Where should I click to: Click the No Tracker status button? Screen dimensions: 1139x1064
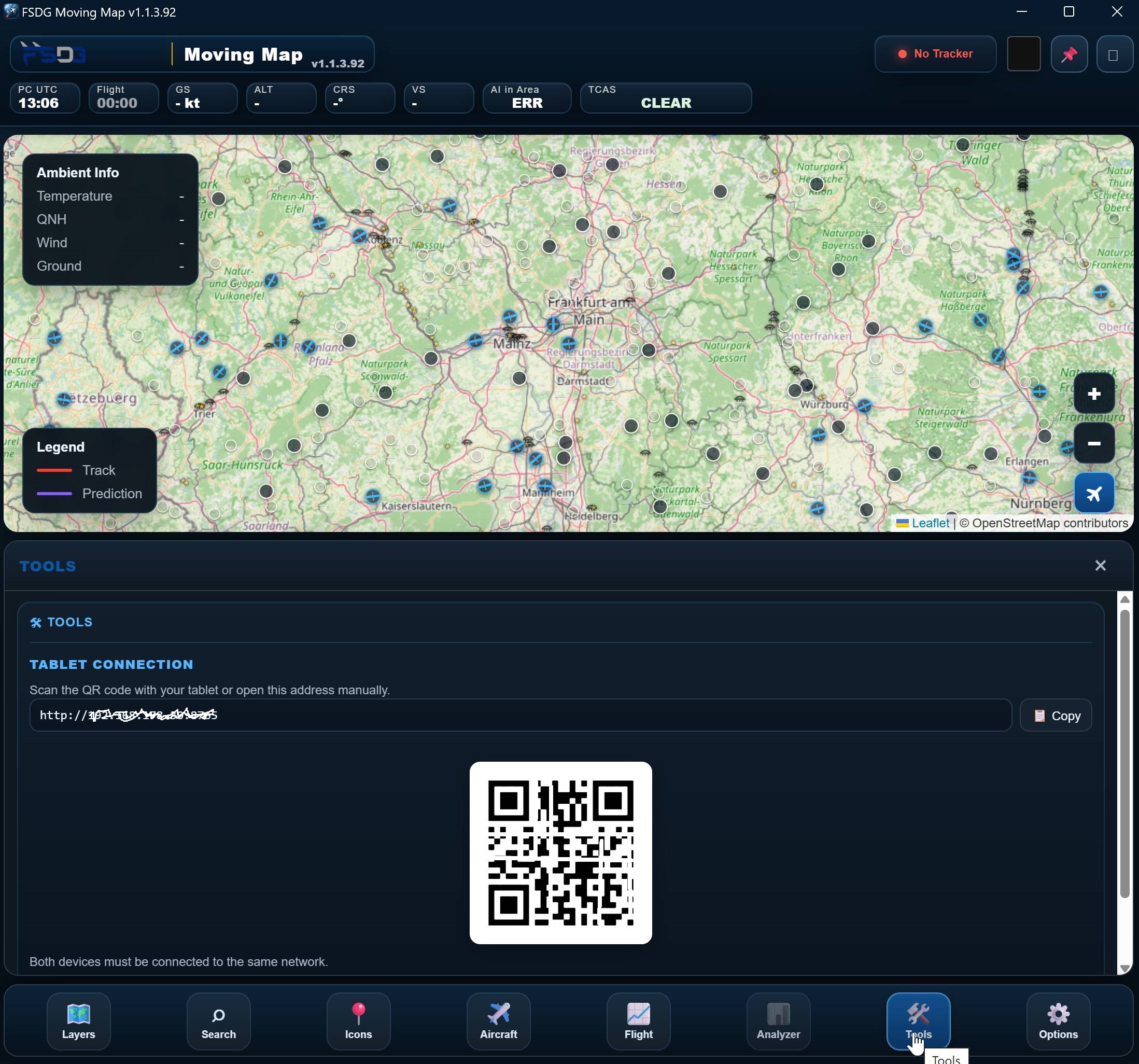point(935,54)
